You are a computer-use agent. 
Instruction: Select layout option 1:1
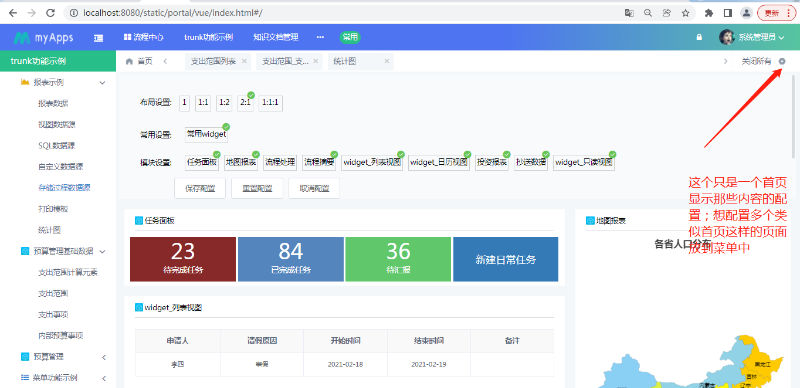click(x=203, y=103)
